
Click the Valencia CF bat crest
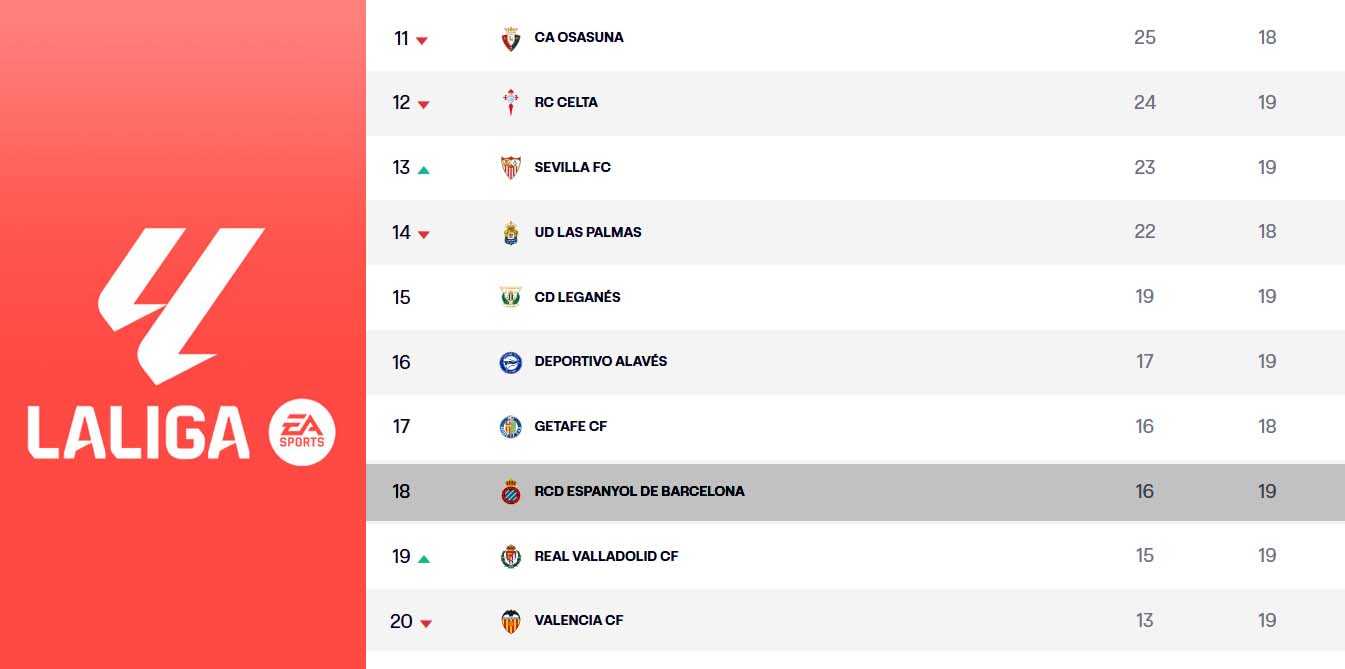511,621
